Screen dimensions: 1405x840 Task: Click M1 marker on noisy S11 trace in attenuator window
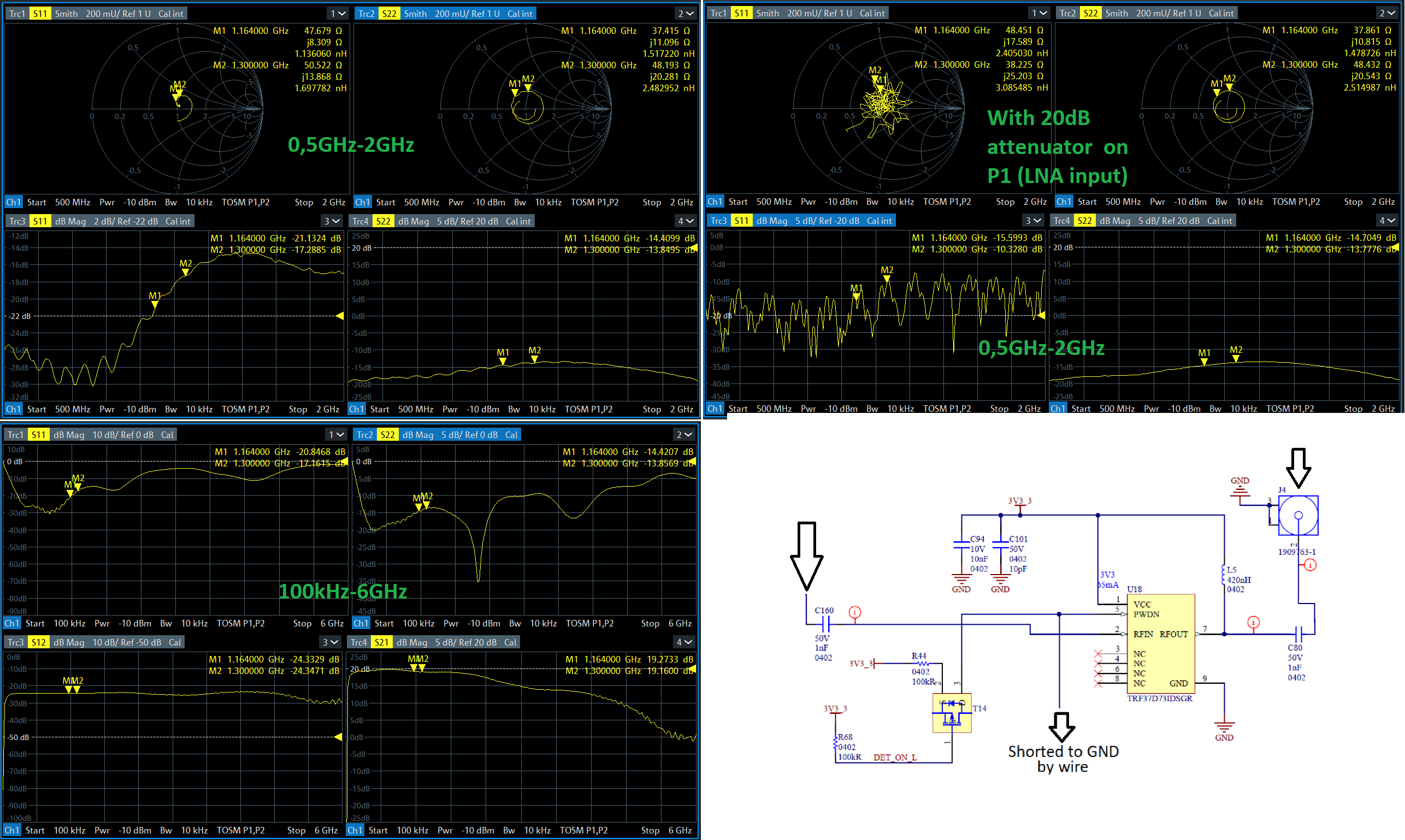[x=857, y=297]
